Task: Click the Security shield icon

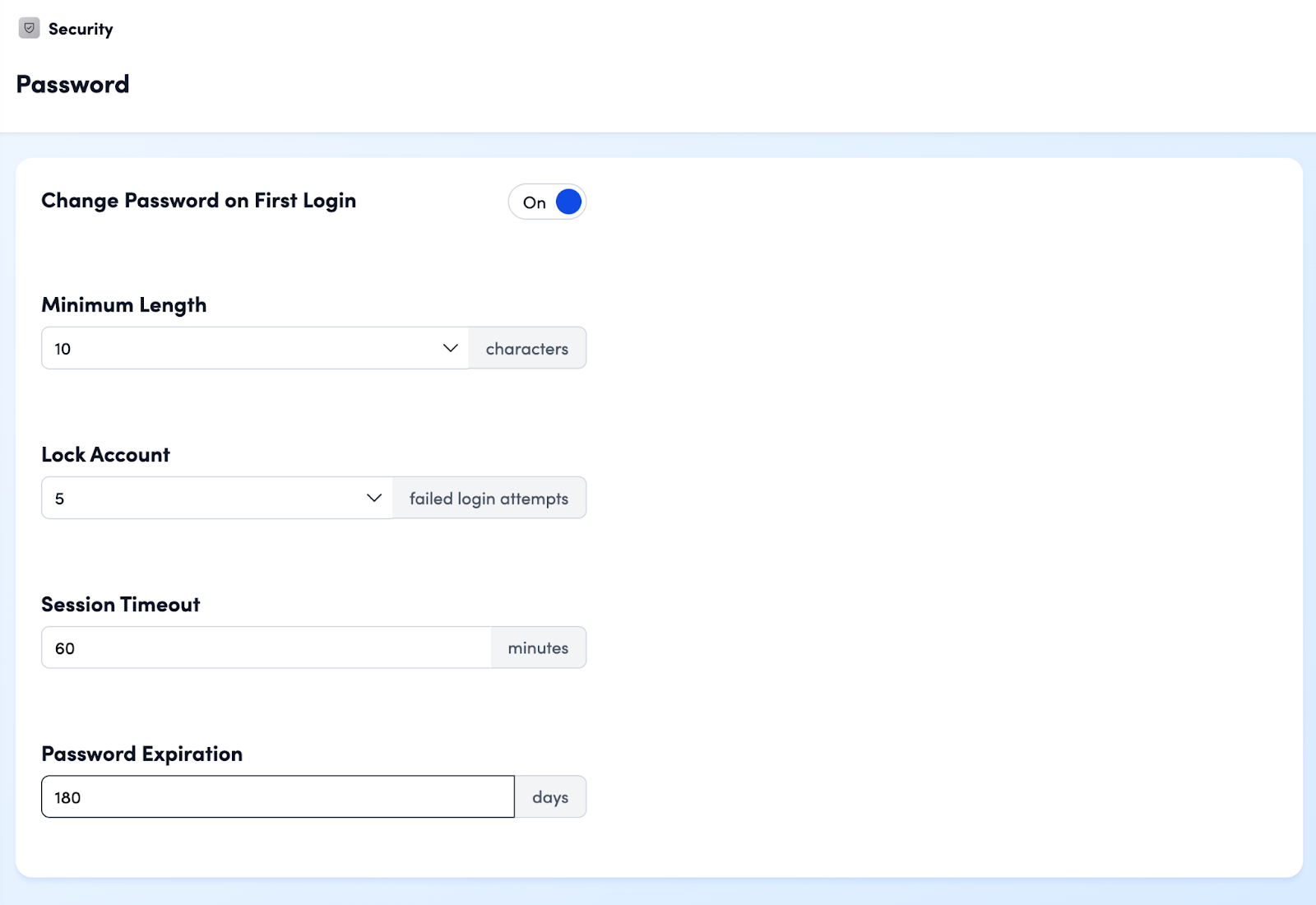Action: coord(29,28)
